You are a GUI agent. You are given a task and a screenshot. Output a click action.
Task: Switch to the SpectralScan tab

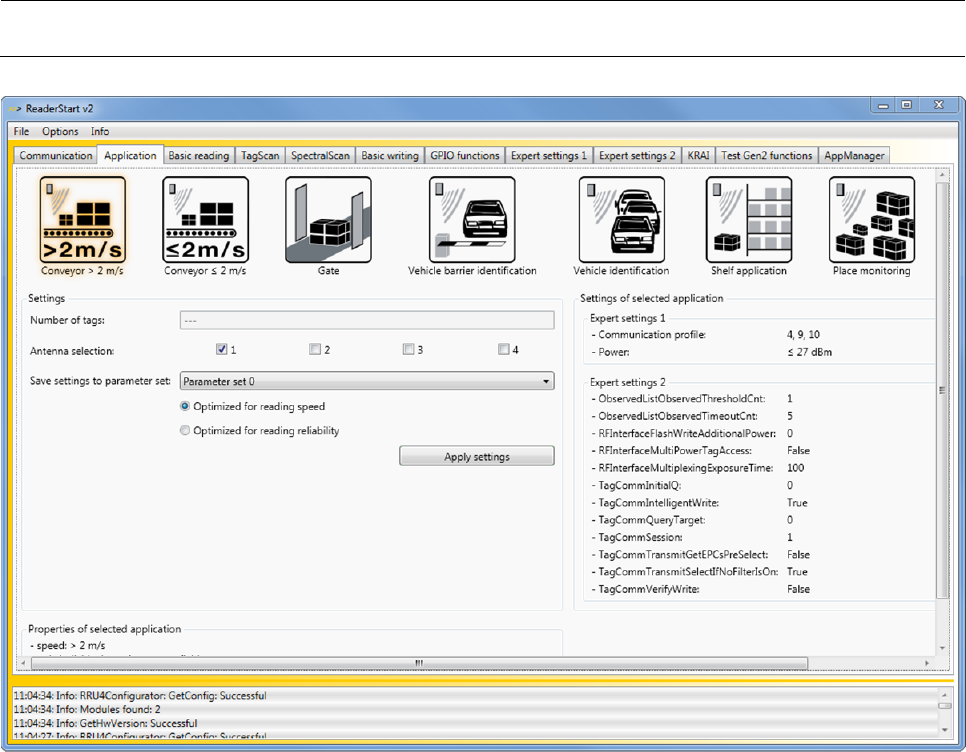(319, 156)
